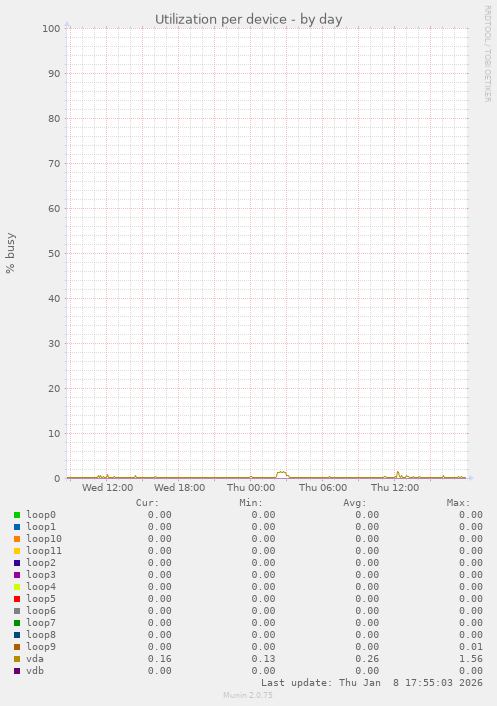Select the loop9 legend label
This screenshot has height=706, width=497.
[x=41, y=647]
